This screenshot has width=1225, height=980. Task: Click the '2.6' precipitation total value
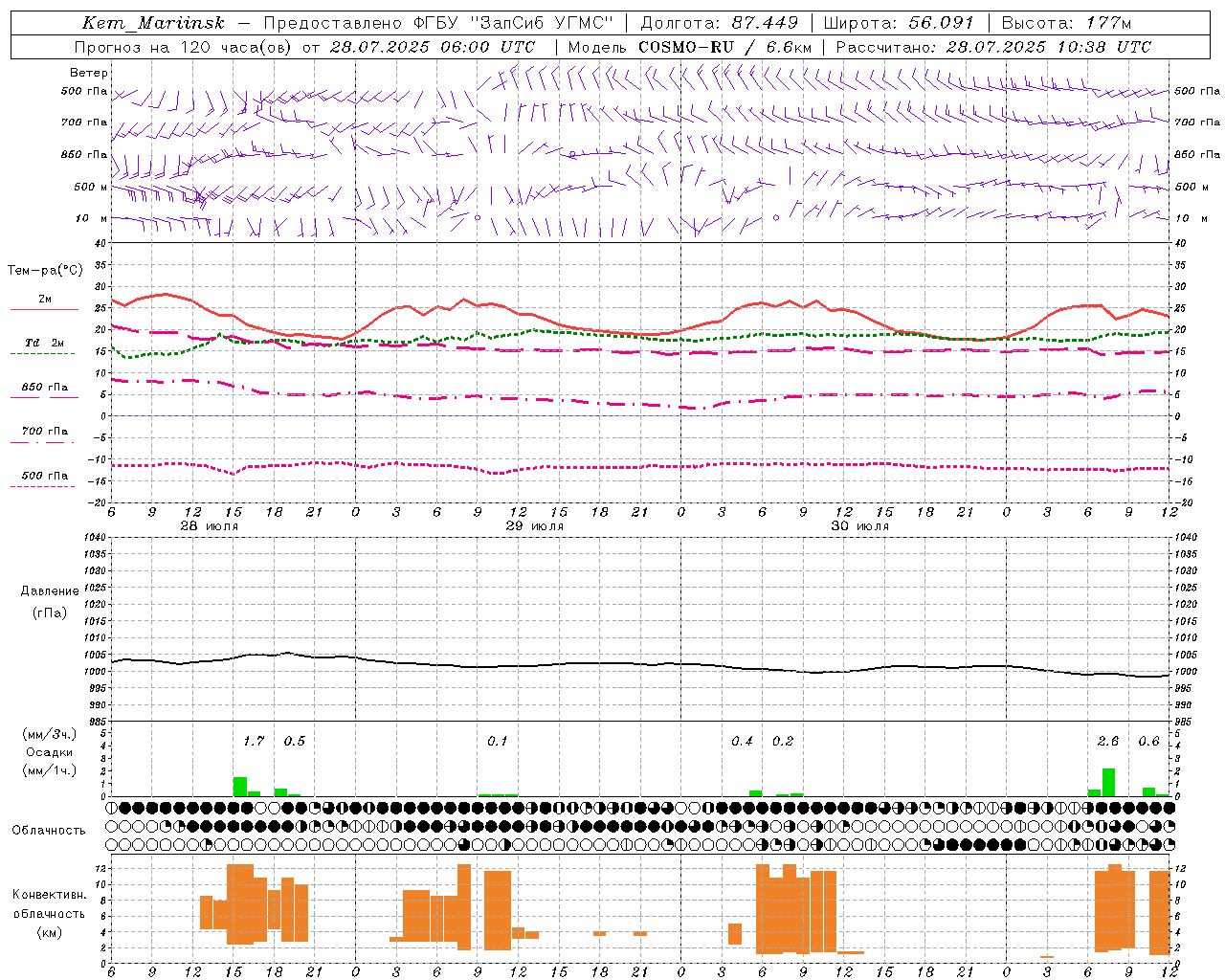1108,742
